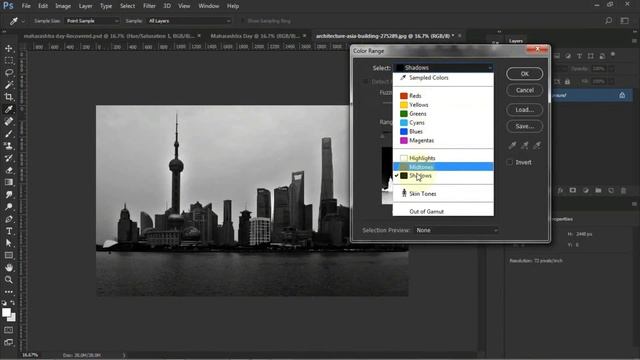This screenshot has width=640, height=360.
Task: Toggle Quick Mask mode icon
Action: point(9,330)
